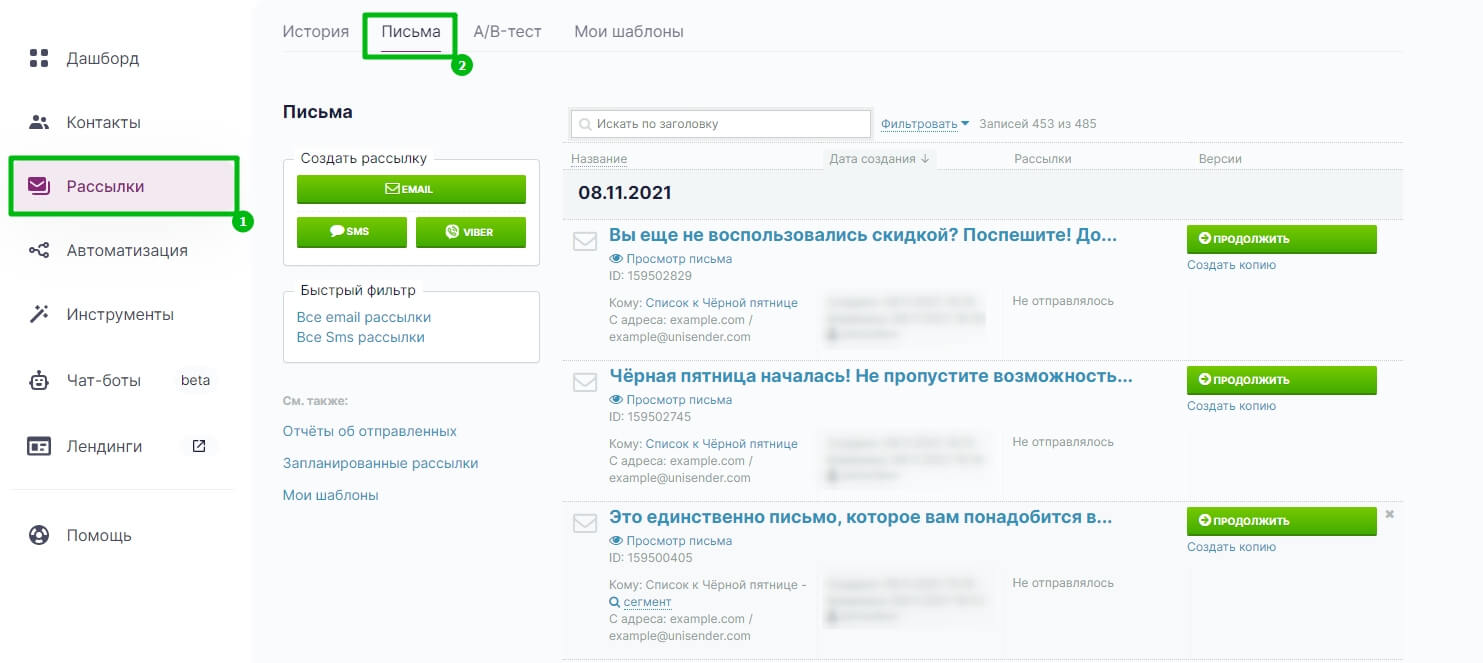Open letter Это единственно письмо
This screenshot has width=1483, height=663.
click(861, 518)
